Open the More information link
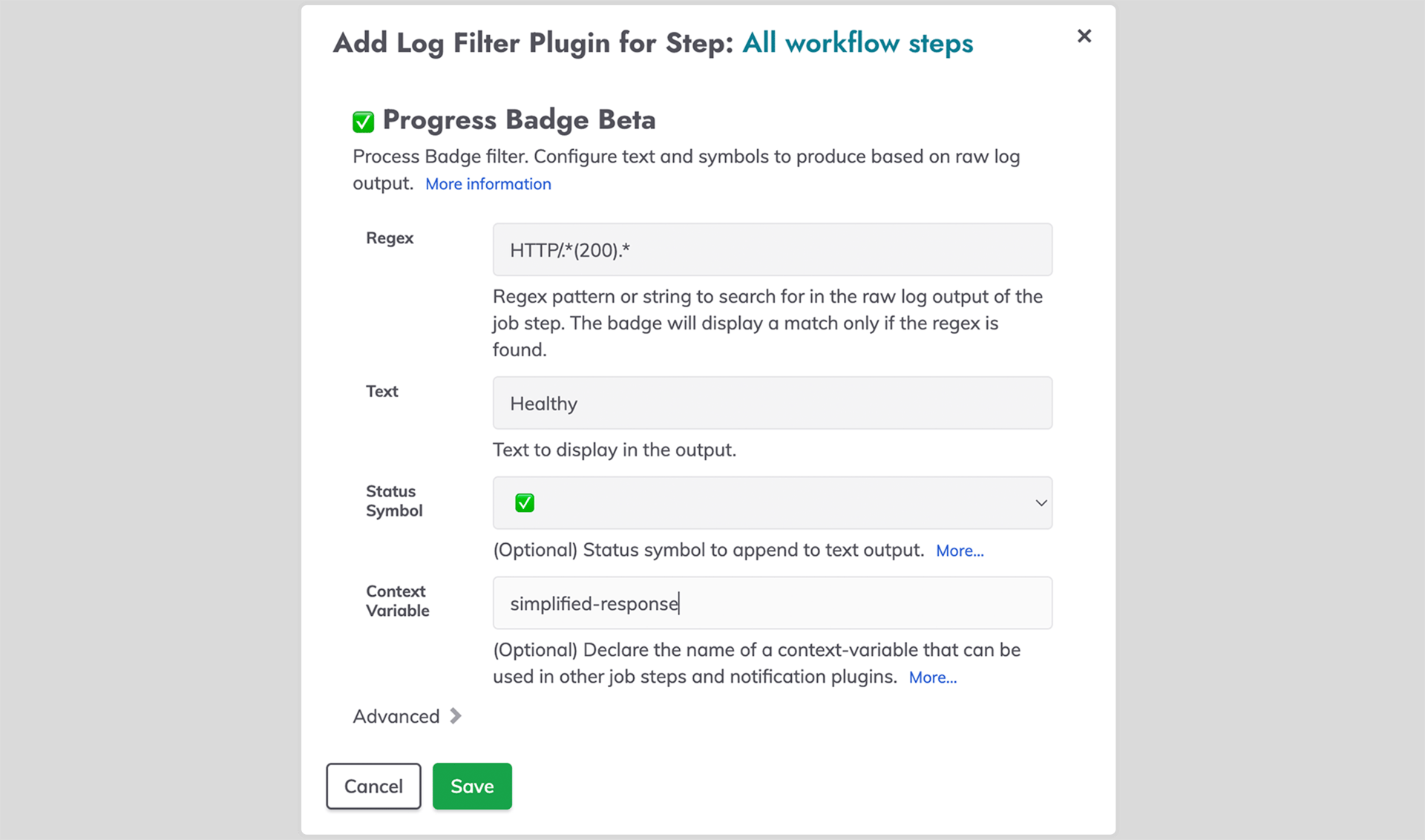Image resolution: width=1425 pixels, height=840 pixels. click(x=488, y=184)
